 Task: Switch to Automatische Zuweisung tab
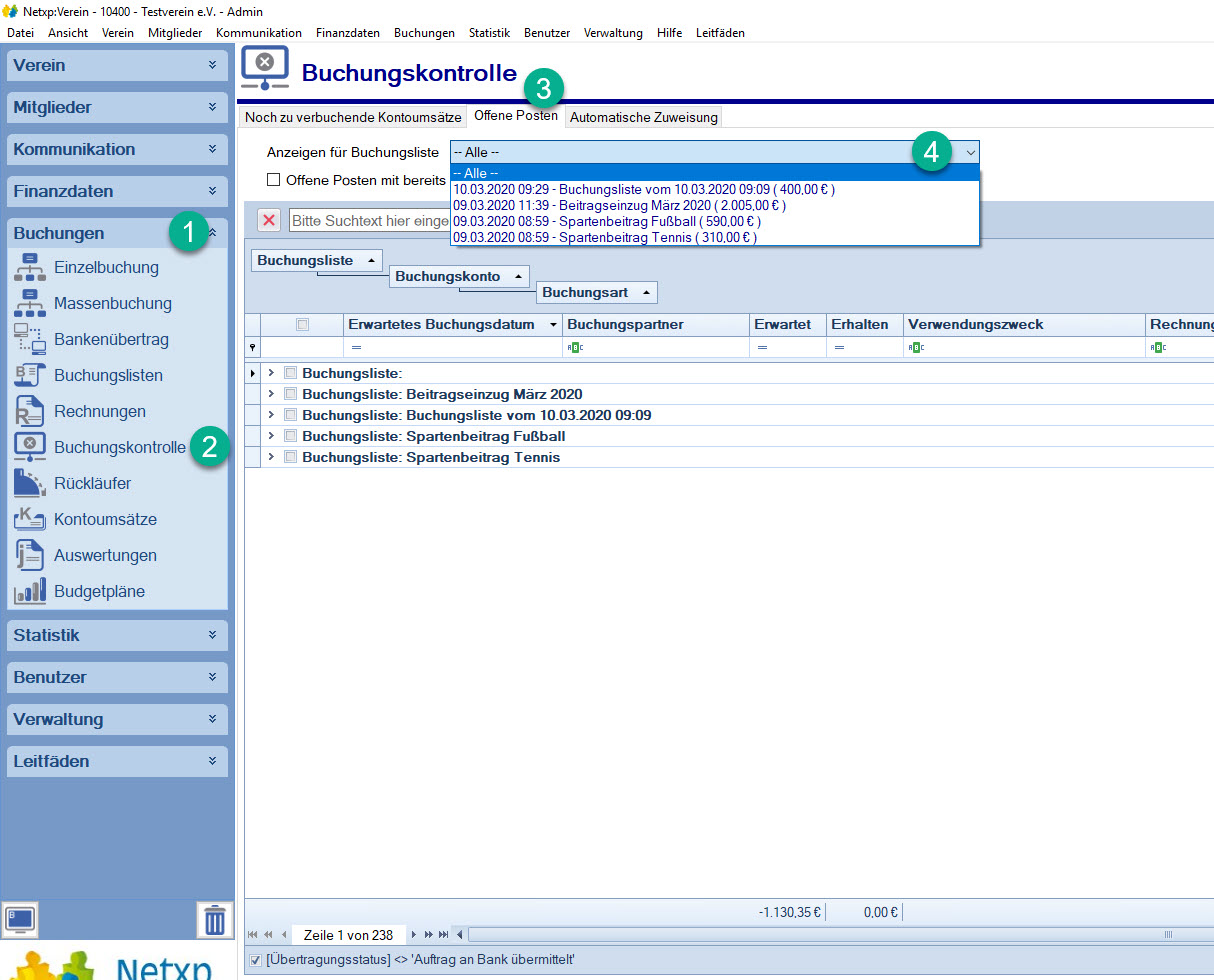[x=643, y=117]
